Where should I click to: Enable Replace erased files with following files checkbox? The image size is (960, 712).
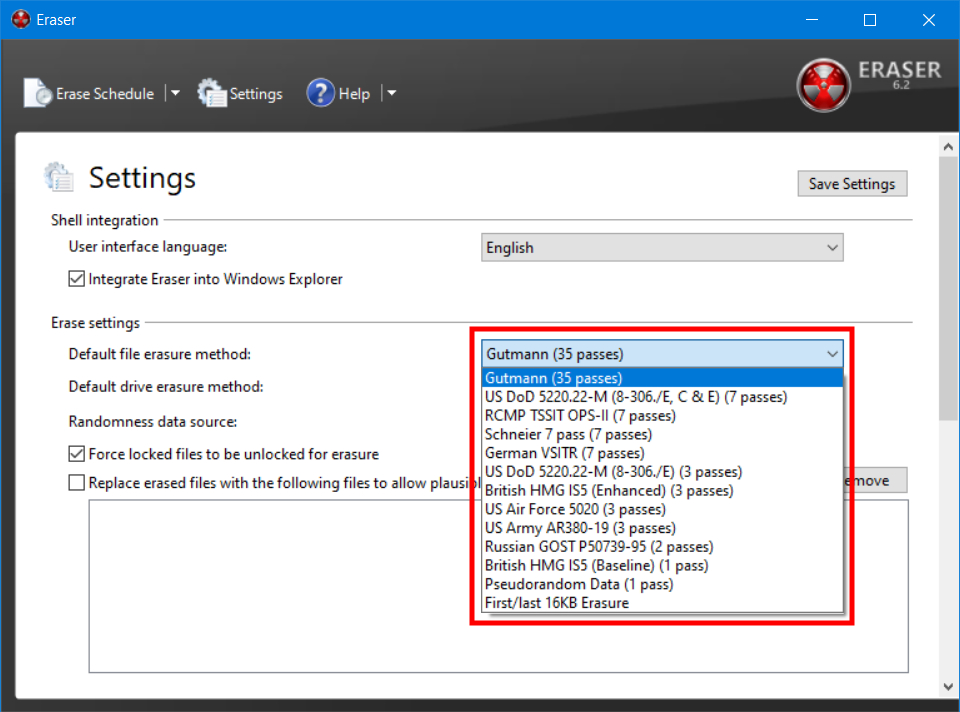click(x=77, y=482)
